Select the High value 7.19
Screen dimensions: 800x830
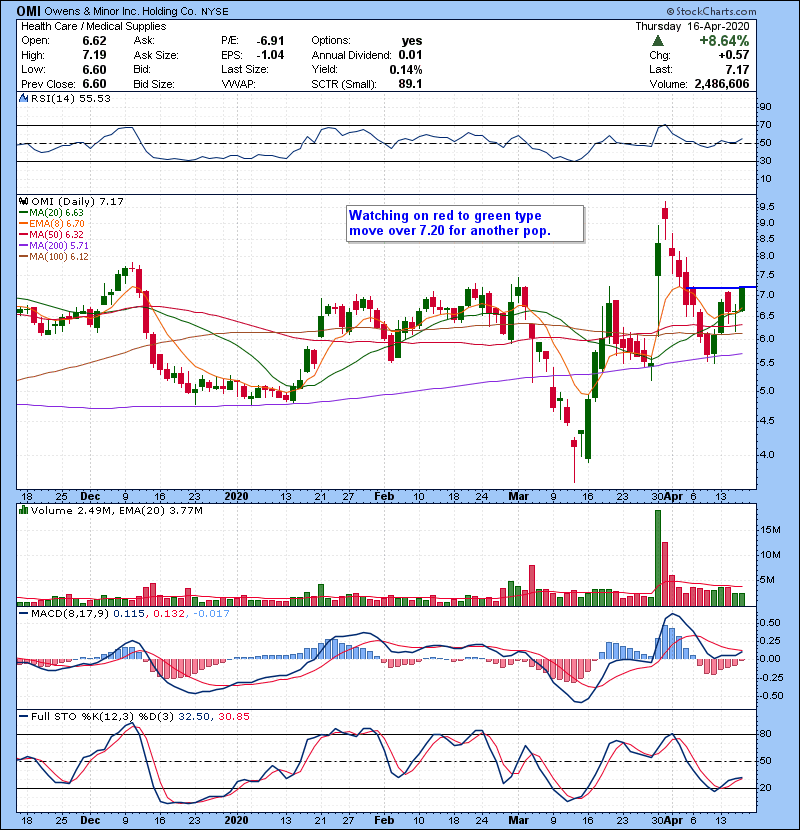[x=94, y=55]
